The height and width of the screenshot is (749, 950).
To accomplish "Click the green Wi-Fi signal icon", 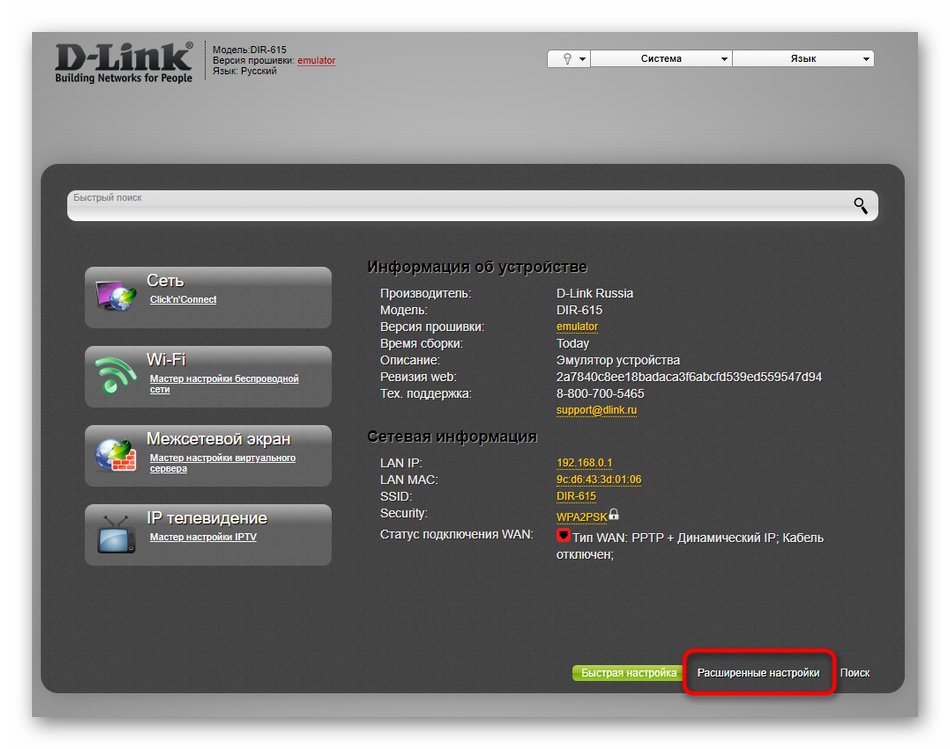I will (116, 377).
